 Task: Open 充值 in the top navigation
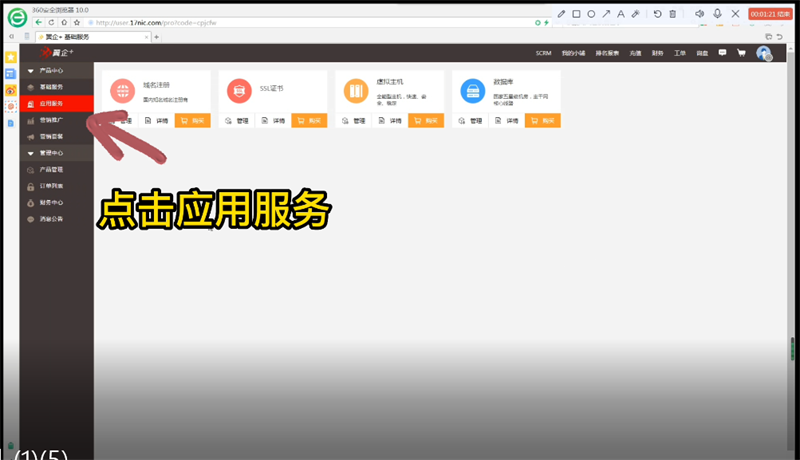635,53
